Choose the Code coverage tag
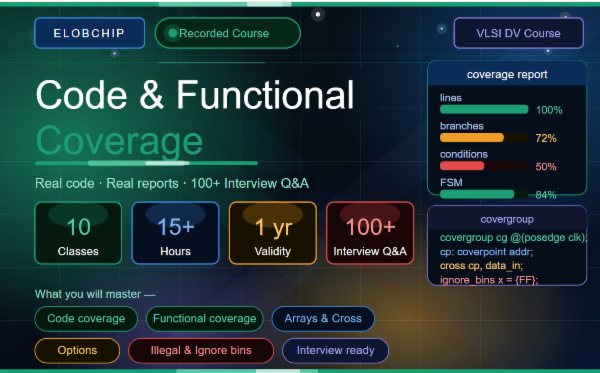This screenshot has width=600, height=373. 86,318
